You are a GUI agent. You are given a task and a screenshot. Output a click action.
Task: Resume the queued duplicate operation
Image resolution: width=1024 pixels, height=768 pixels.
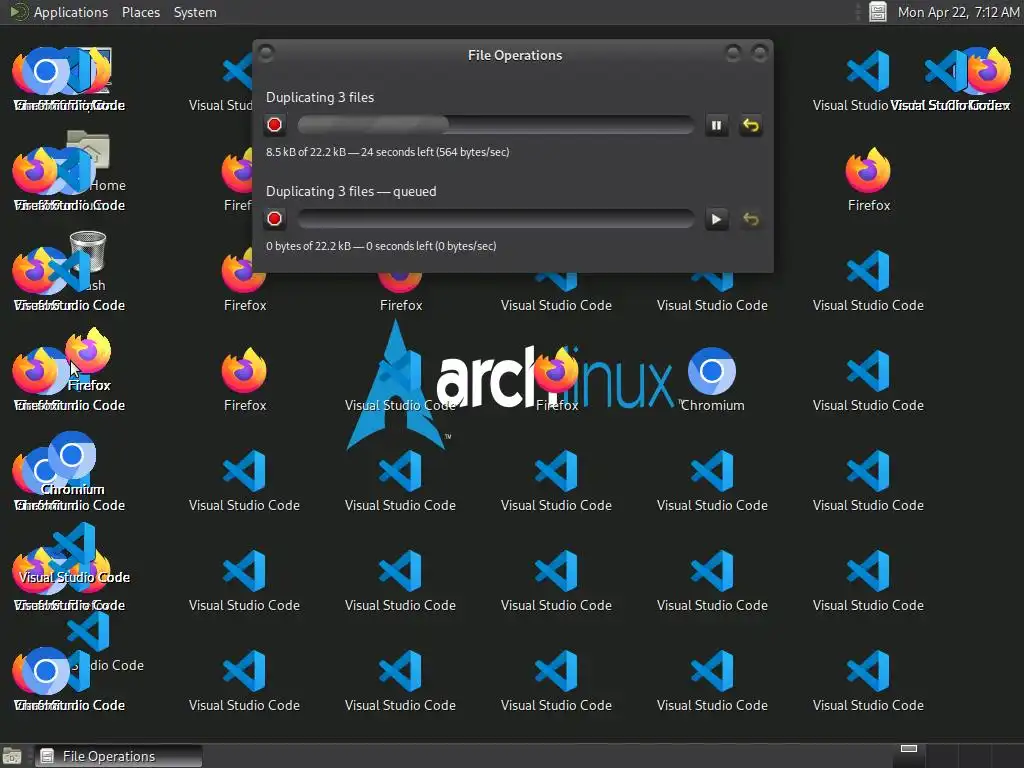716,219
